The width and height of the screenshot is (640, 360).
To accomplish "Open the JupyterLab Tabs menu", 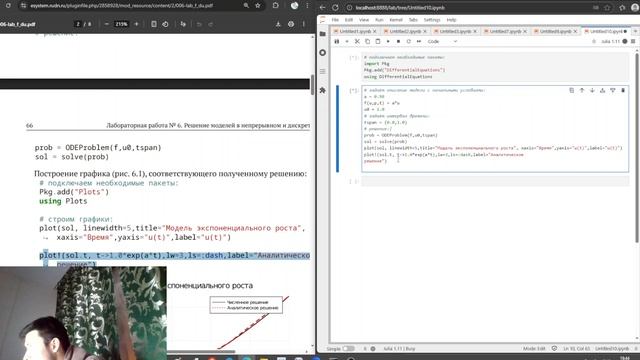I will click(413, 20).
